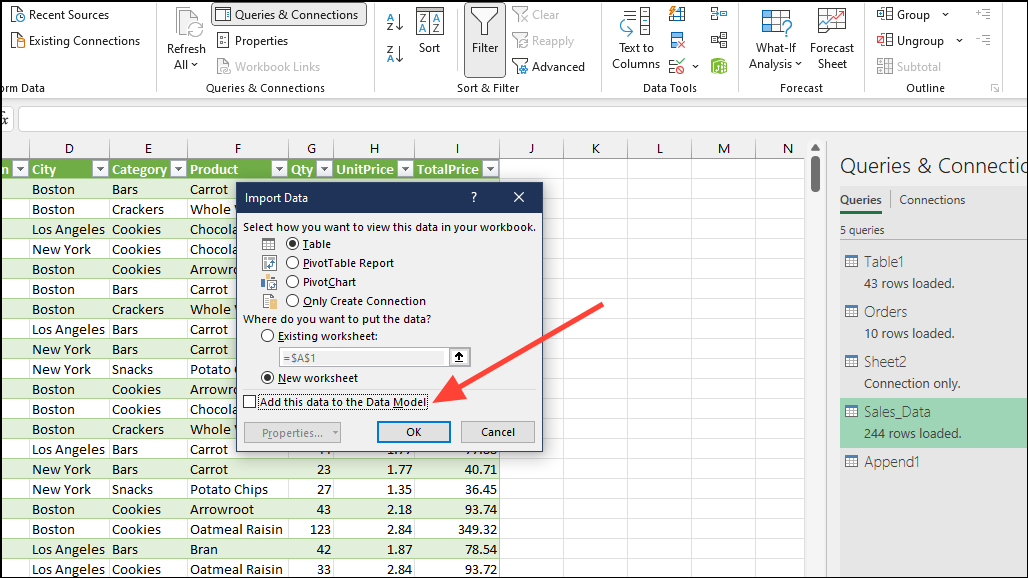Click the Consolidate icon in Data Tools
1028x578 pixels.
719,14
